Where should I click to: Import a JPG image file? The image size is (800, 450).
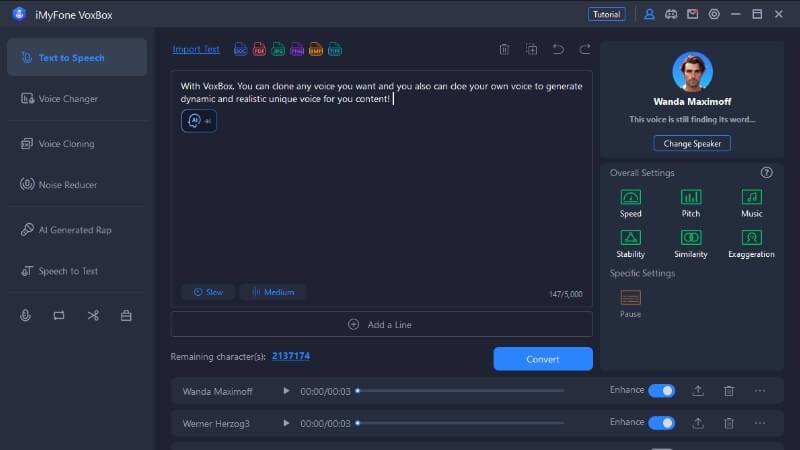coord(278,49)
